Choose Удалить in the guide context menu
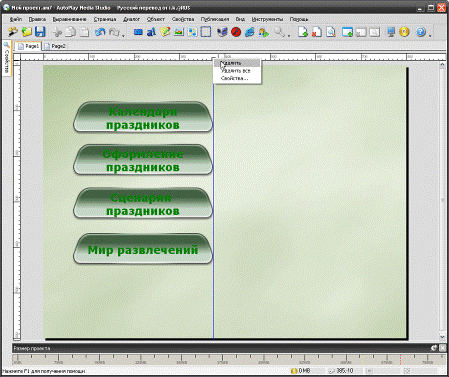 237,63
